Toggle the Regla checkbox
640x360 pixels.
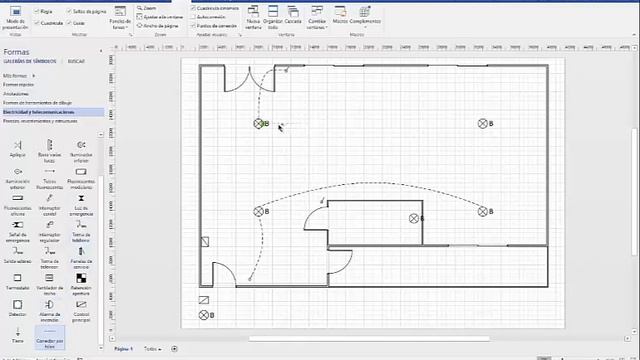click(x=37, y=11)
